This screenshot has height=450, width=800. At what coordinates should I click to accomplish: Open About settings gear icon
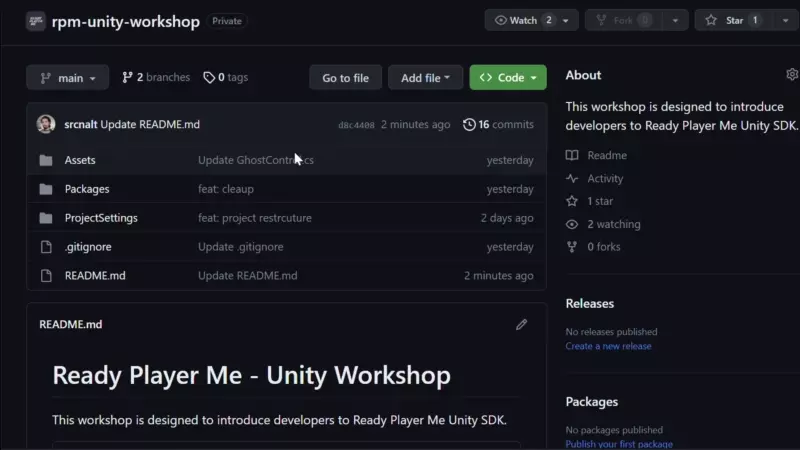792,74
